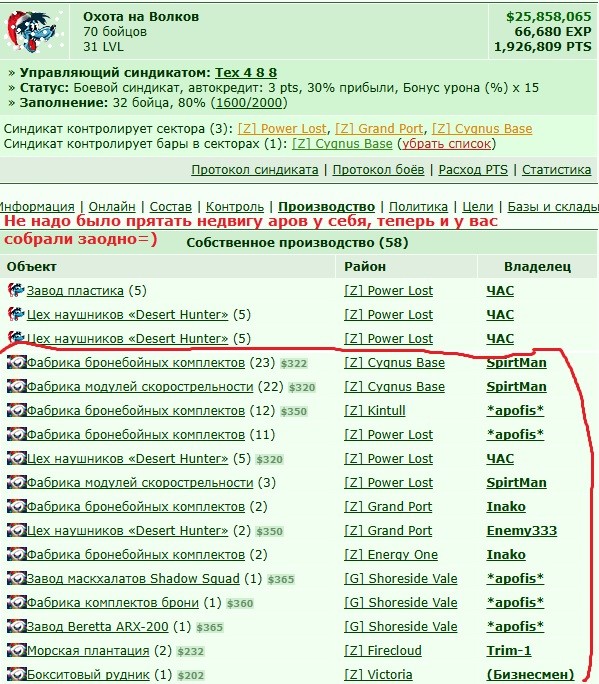Open owner ЧАС of Завод пластика
The image size is (599, 684).
(x=500, y=291)
